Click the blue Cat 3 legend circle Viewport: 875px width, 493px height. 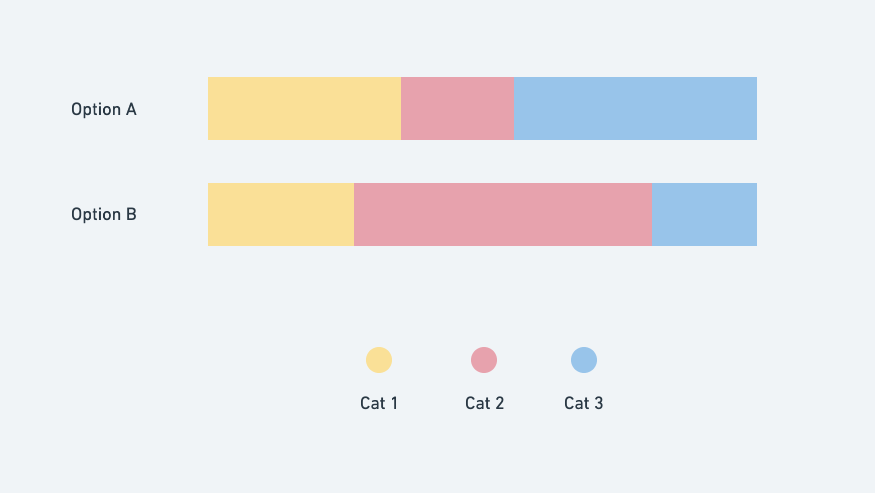[x=584, y=360]
